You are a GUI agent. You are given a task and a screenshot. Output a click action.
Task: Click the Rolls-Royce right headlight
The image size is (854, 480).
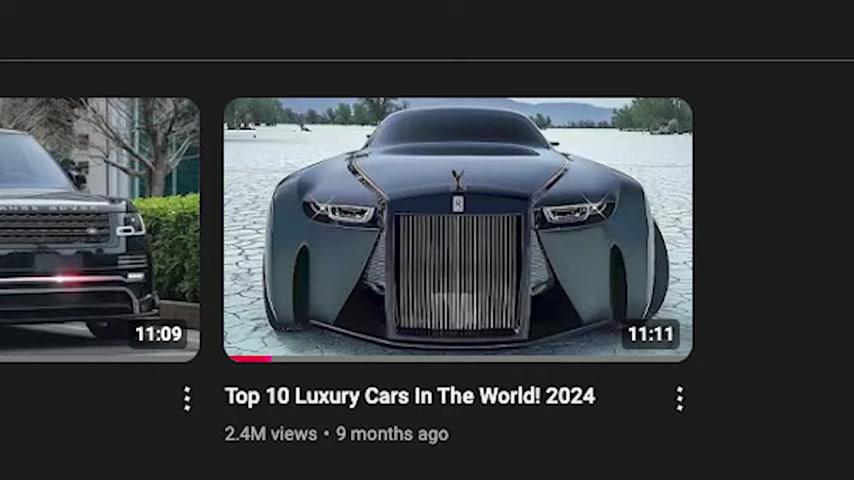(576, 210)
